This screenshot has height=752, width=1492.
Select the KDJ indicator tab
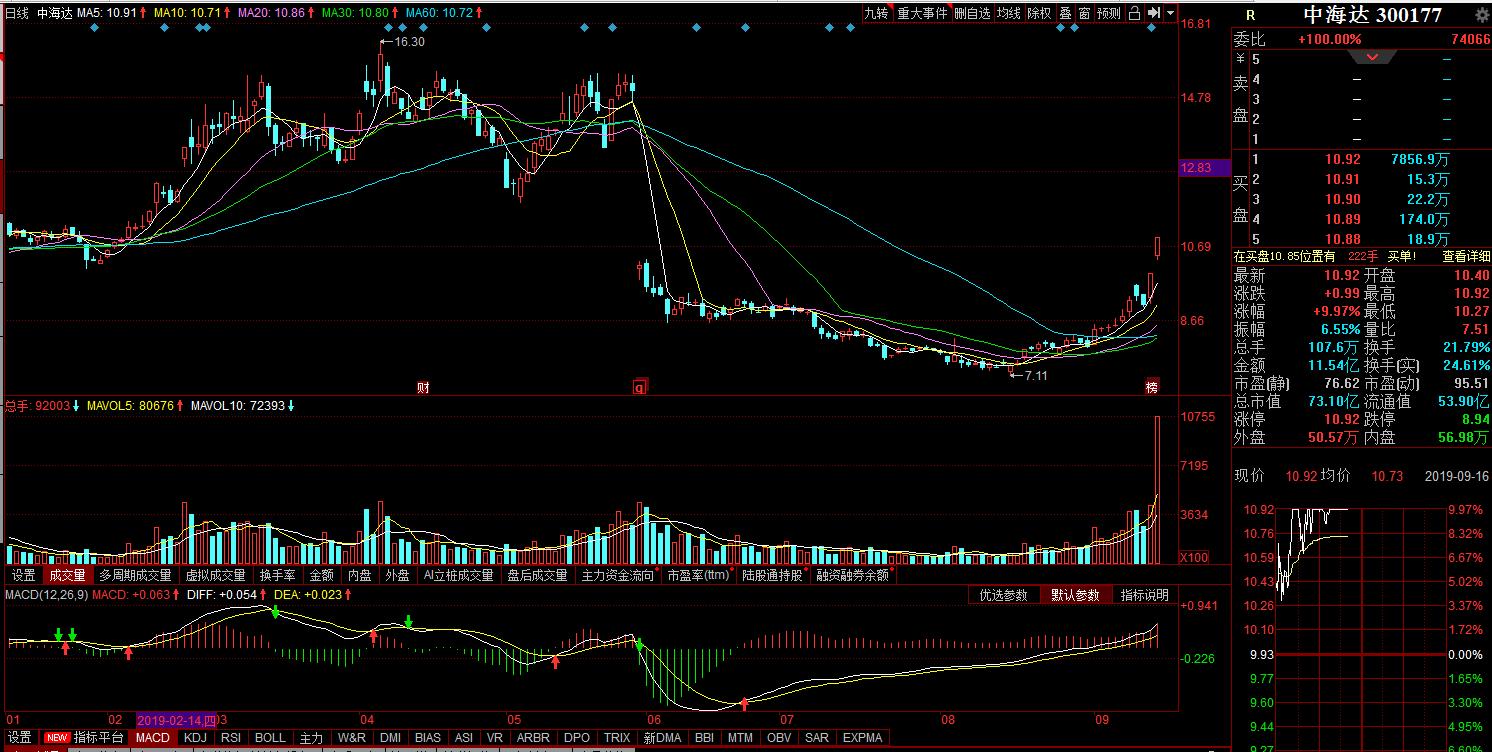(196, 738)
